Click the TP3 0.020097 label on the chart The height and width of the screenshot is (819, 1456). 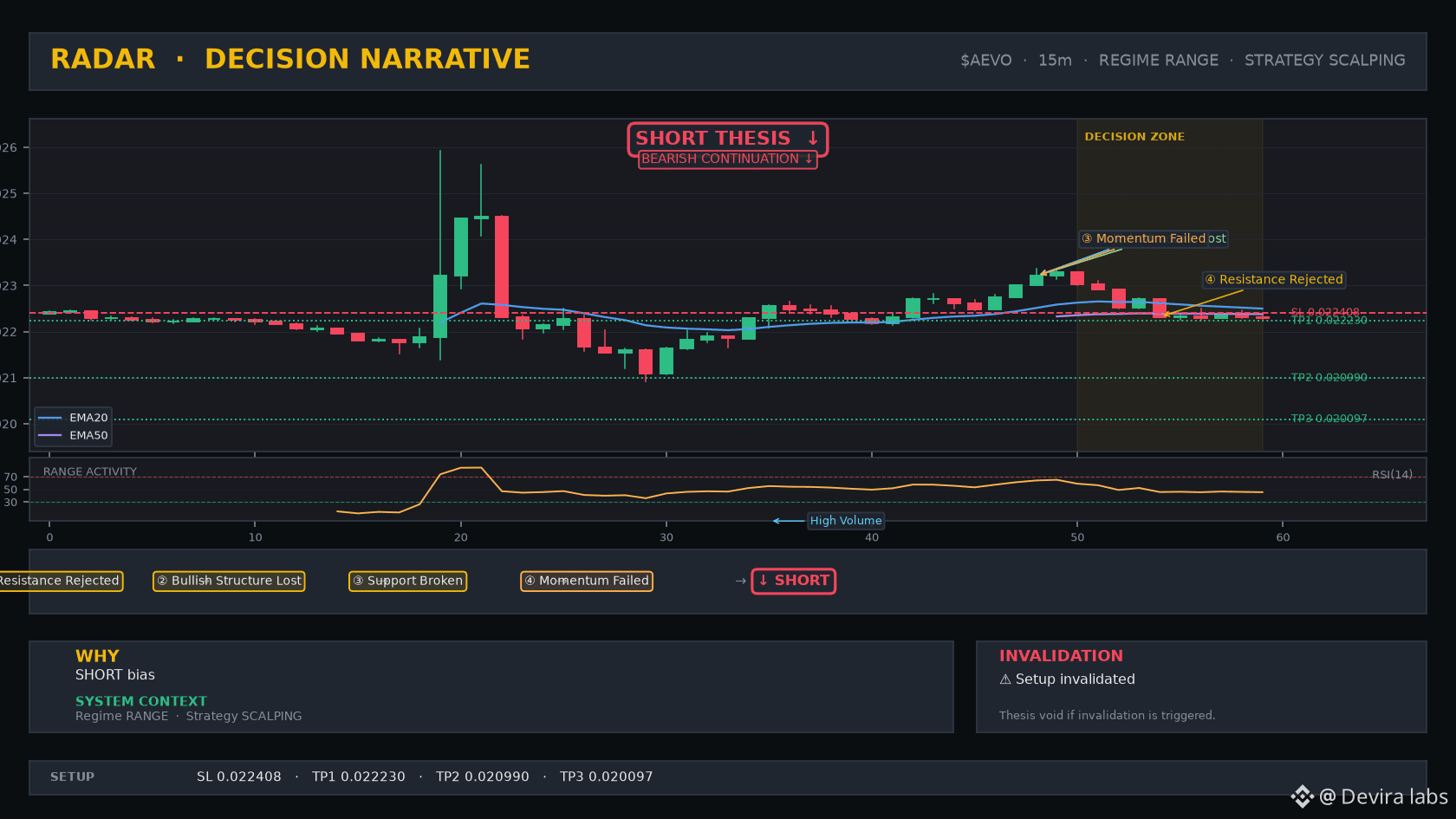pyautogui.click(x=1329, y=419)
